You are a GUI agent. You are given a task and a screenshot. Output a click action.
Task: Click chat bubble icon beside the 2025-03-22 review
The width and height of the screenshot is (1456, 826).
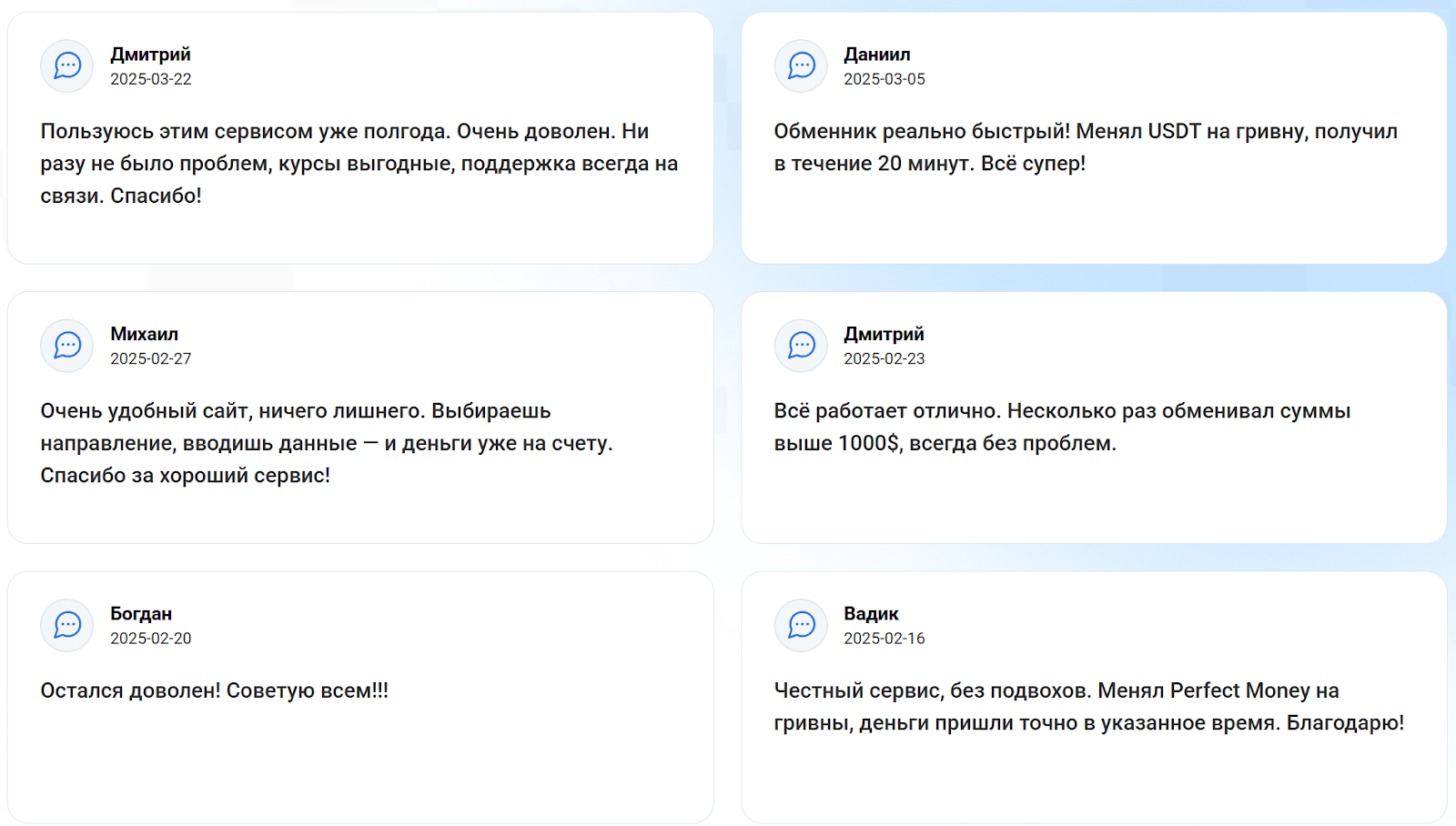click(x=67, y=65)
